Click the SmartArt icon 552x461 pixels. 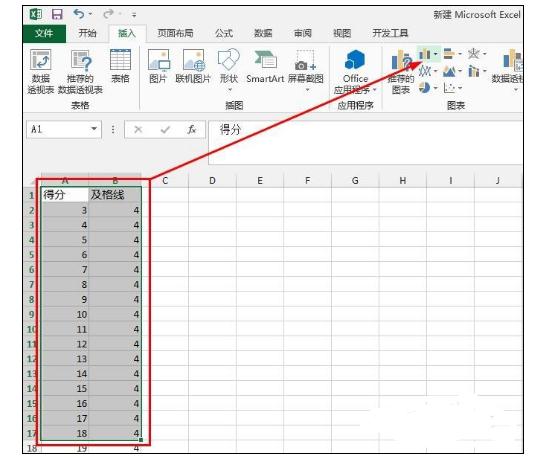click(265, 66)
